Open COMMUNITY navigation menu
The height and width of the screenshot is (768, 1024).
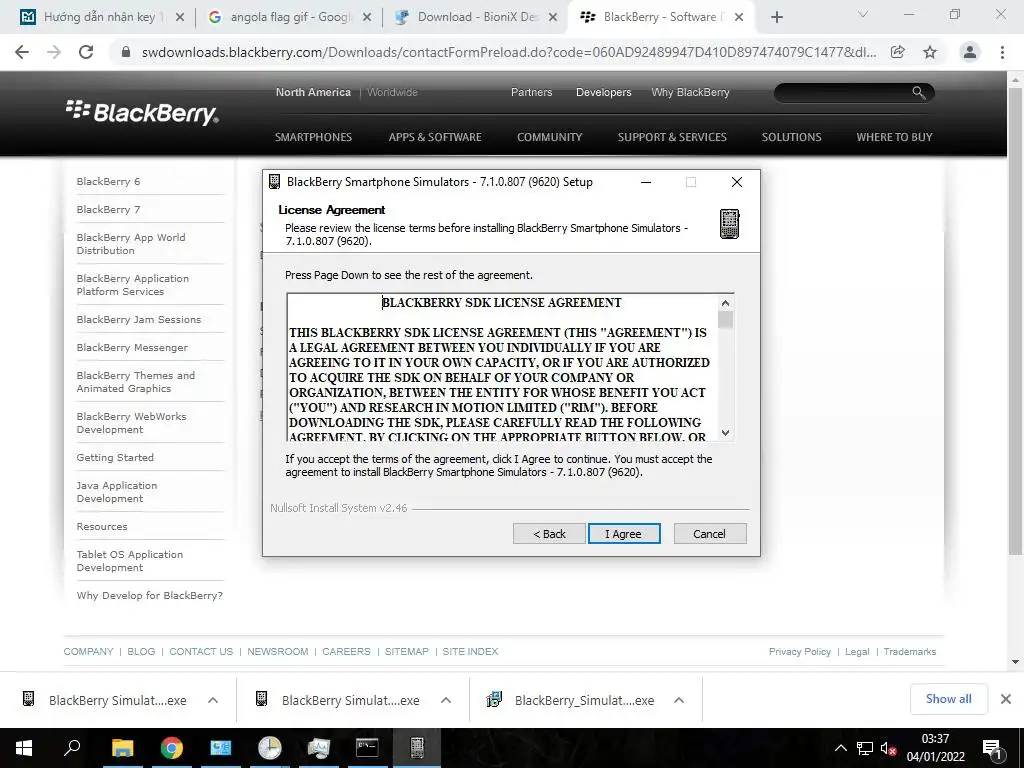(x=549, y=137)
